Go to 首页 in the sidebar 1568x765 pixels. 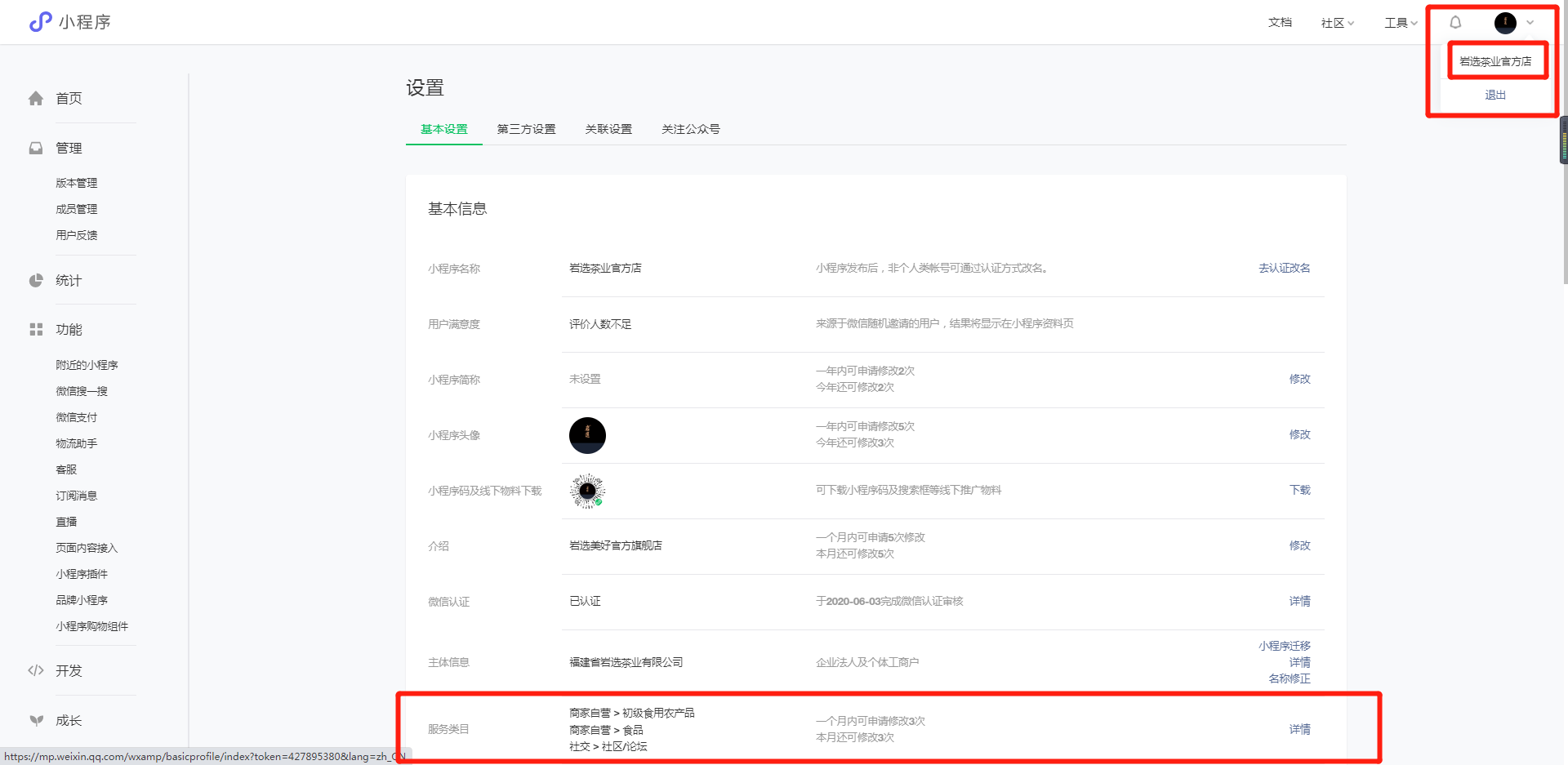[69, 99]
